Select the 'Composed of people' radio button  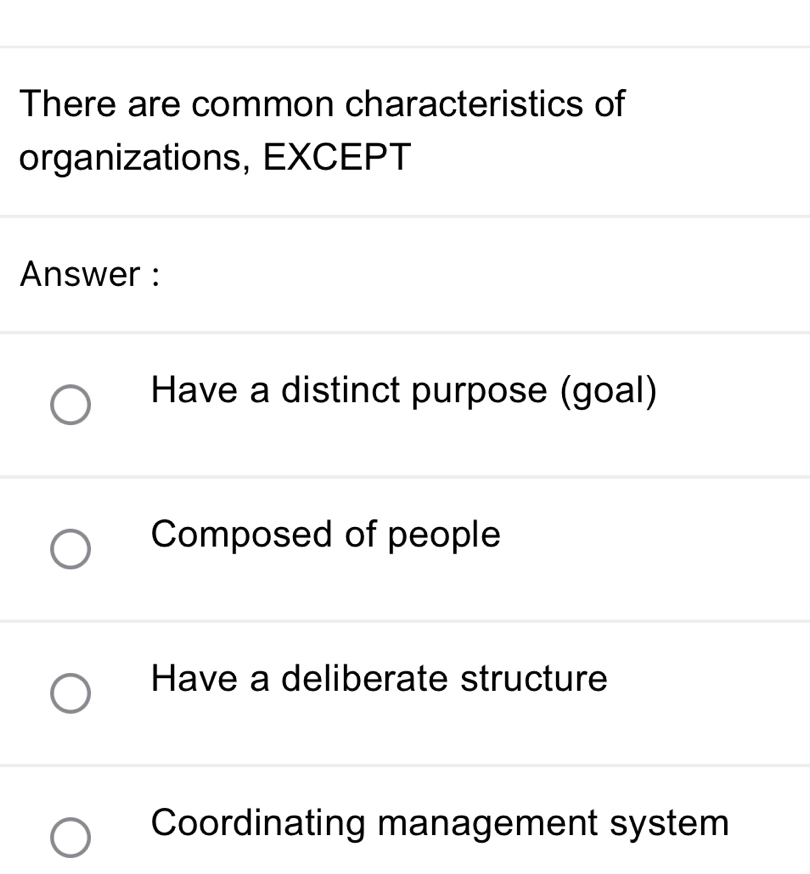click(x=71, y=549)
